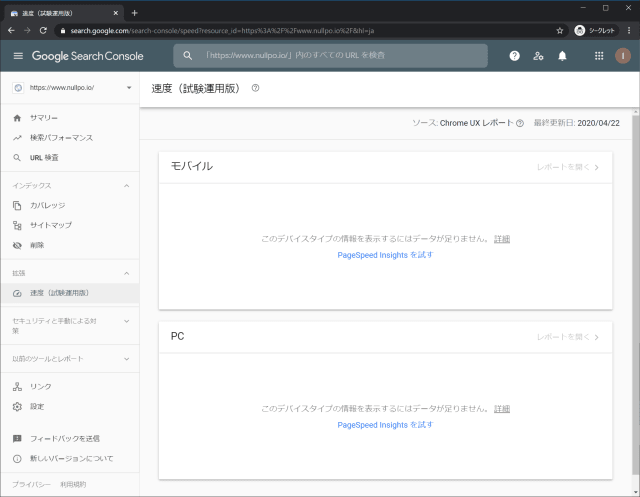640x497 pixels.
Task: Click 詳細 link in モバイル card
Action: [502, 239]
